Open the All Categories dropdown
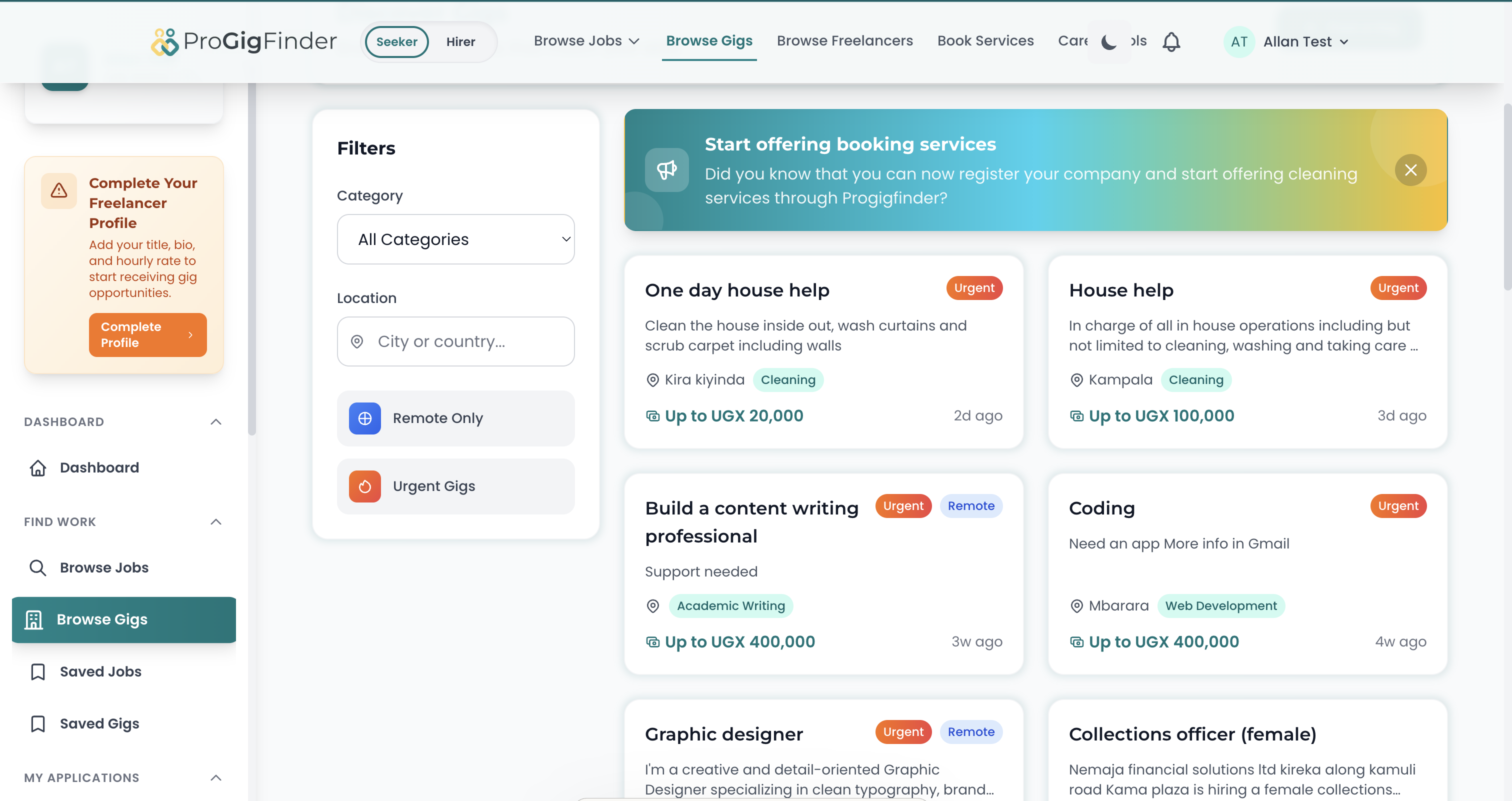 click(455, 239)
